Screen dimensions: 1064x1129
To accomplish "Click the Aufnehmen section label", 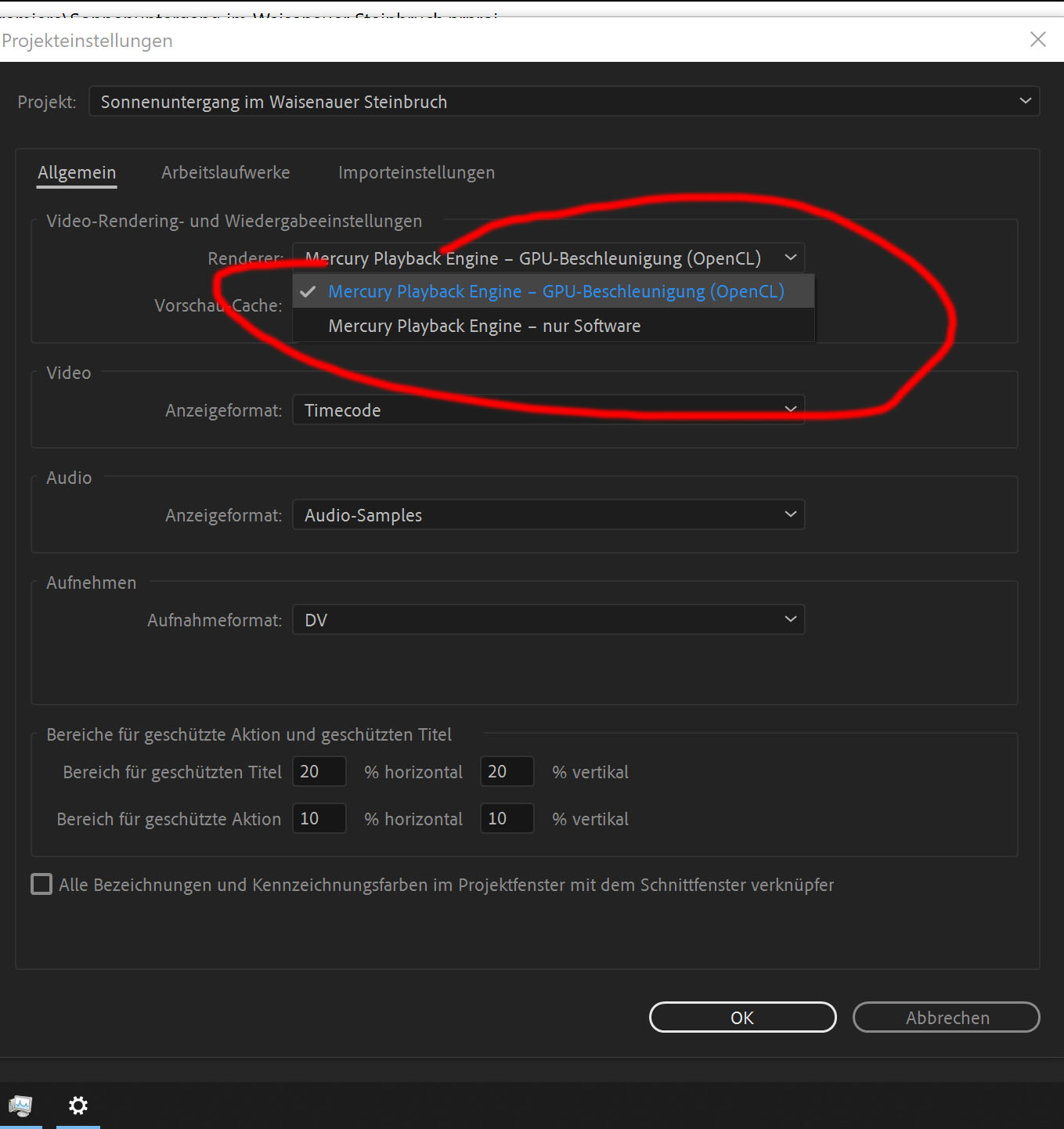I will point(92,583).
